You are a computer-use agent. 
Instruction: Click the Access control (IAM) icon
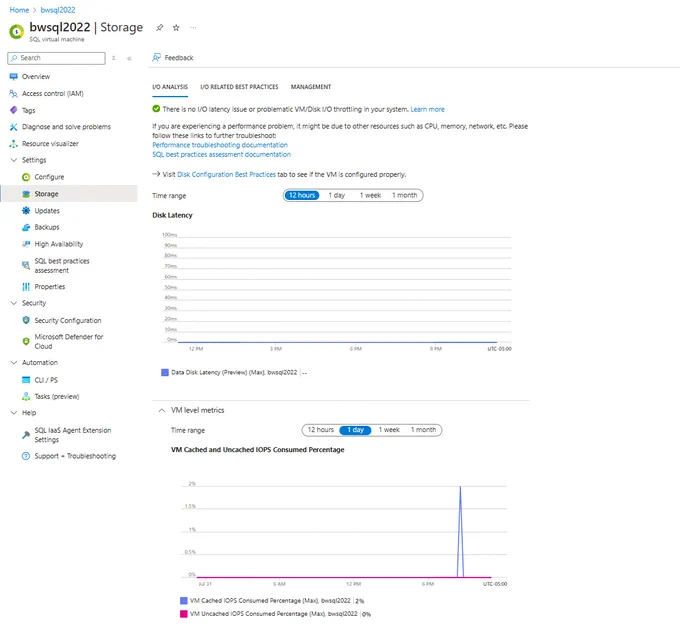[13, 94]
